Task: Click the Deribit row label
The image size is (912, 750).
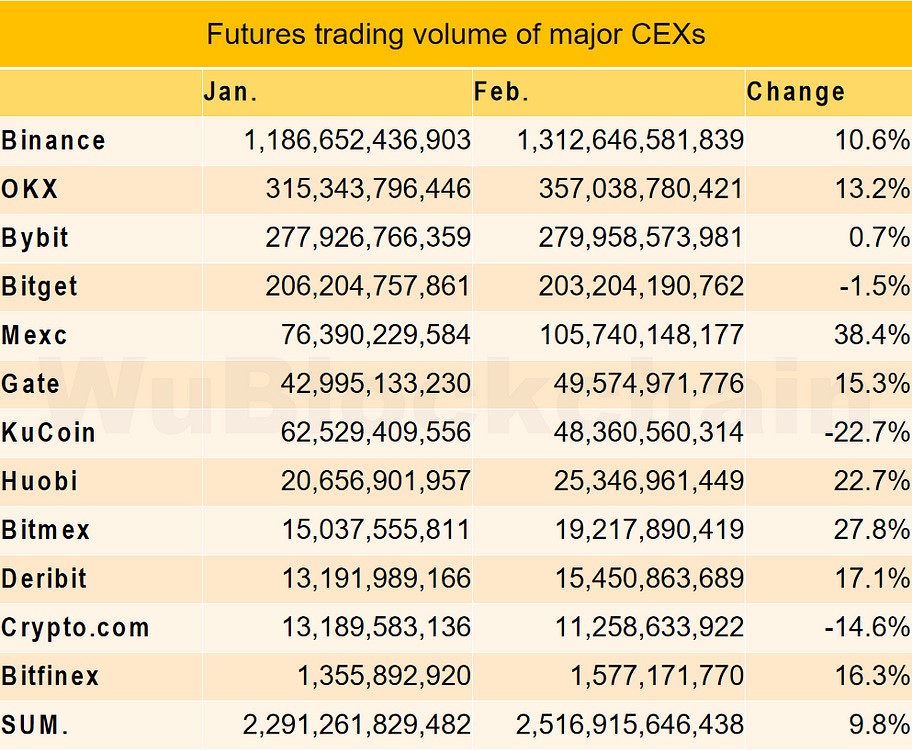Action: click(44, 578)
